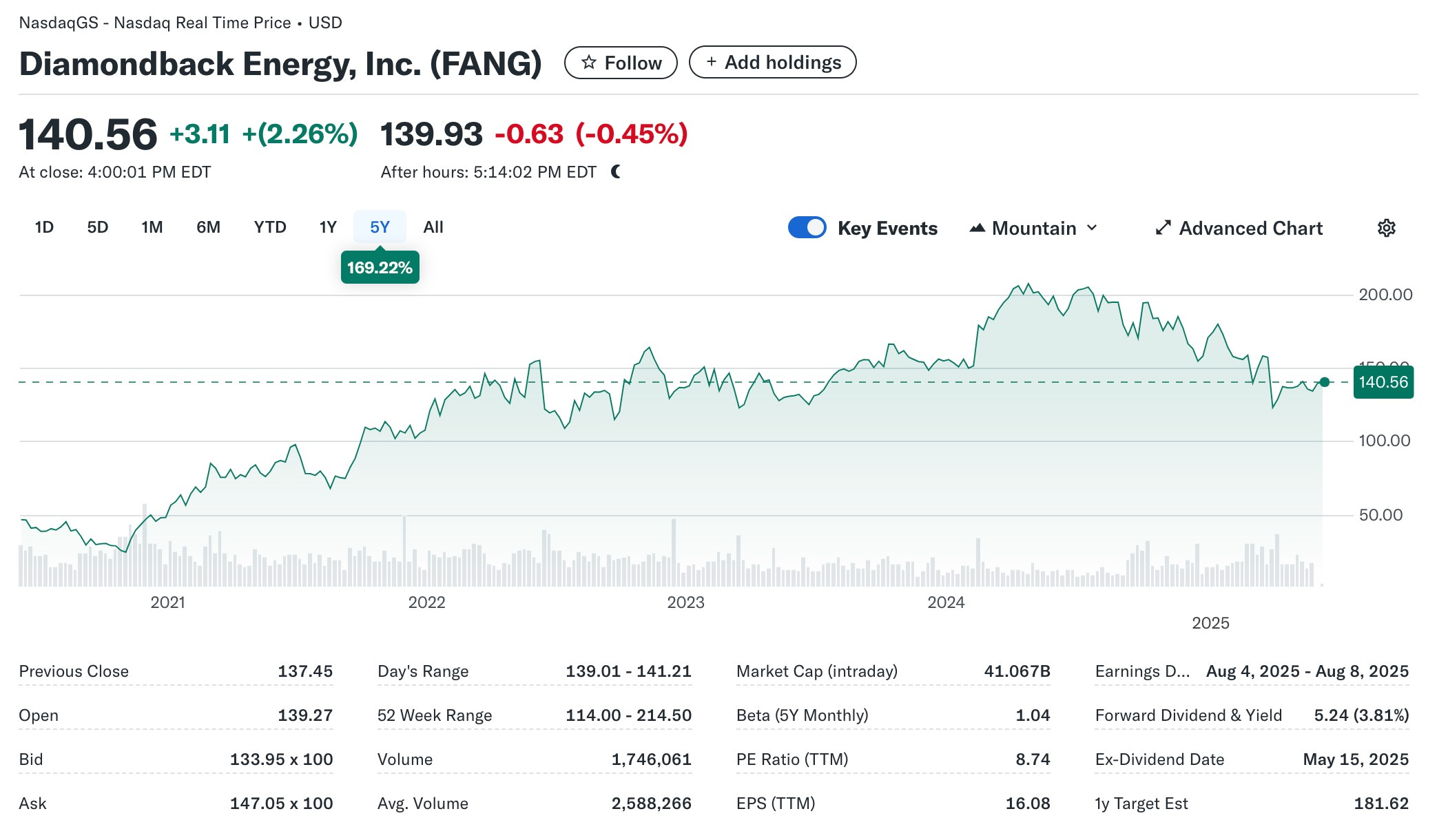Open the Advanced Chart link
1448x840 pixels.
tap(1239, 228)
